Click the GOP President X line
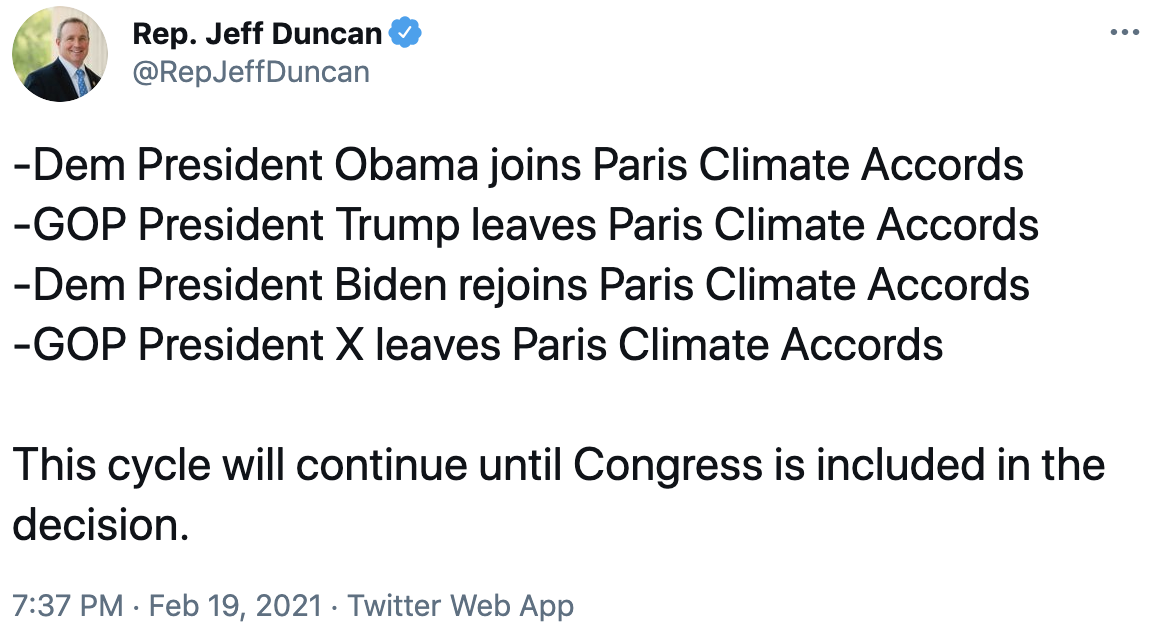 pyautogui.click(x=478, y=345)
